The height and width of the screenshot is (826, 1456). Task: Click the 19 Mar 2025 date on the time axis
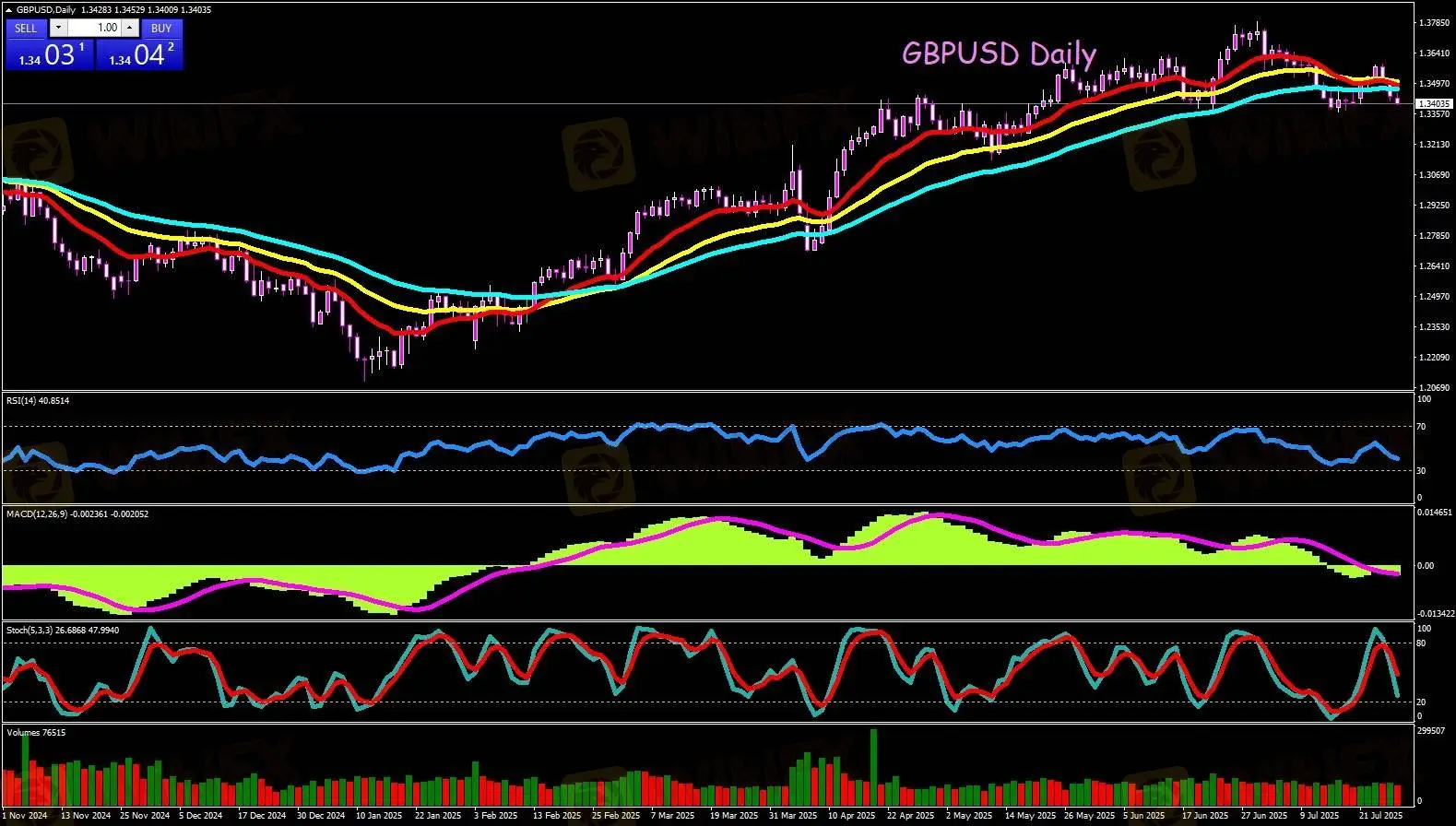(734, 815)
